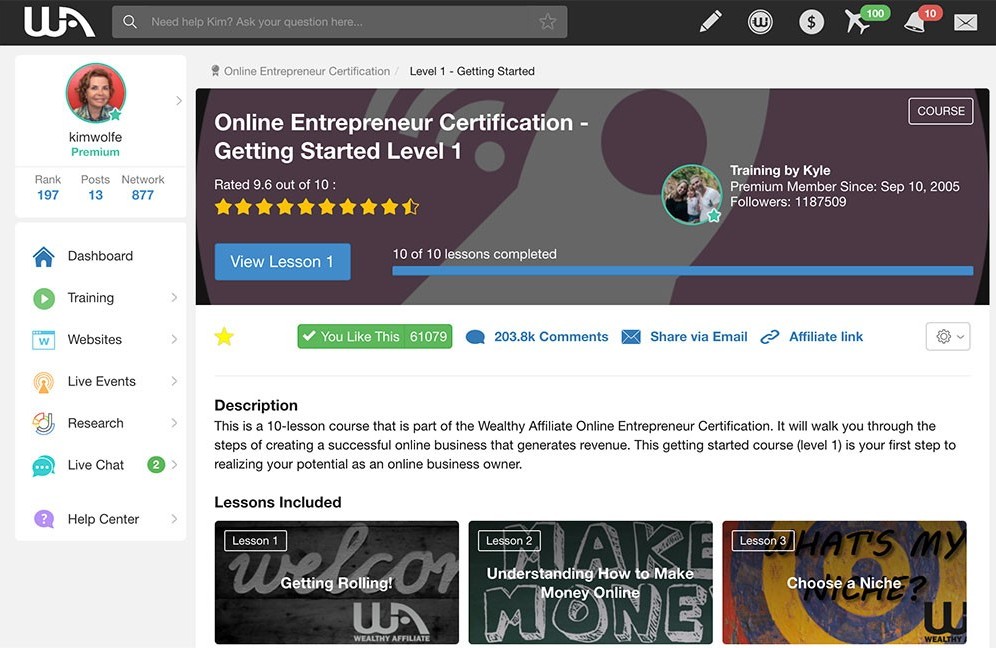Select Live Events in the sidebar
Screen dimensions: 996x648
(100, 381)
